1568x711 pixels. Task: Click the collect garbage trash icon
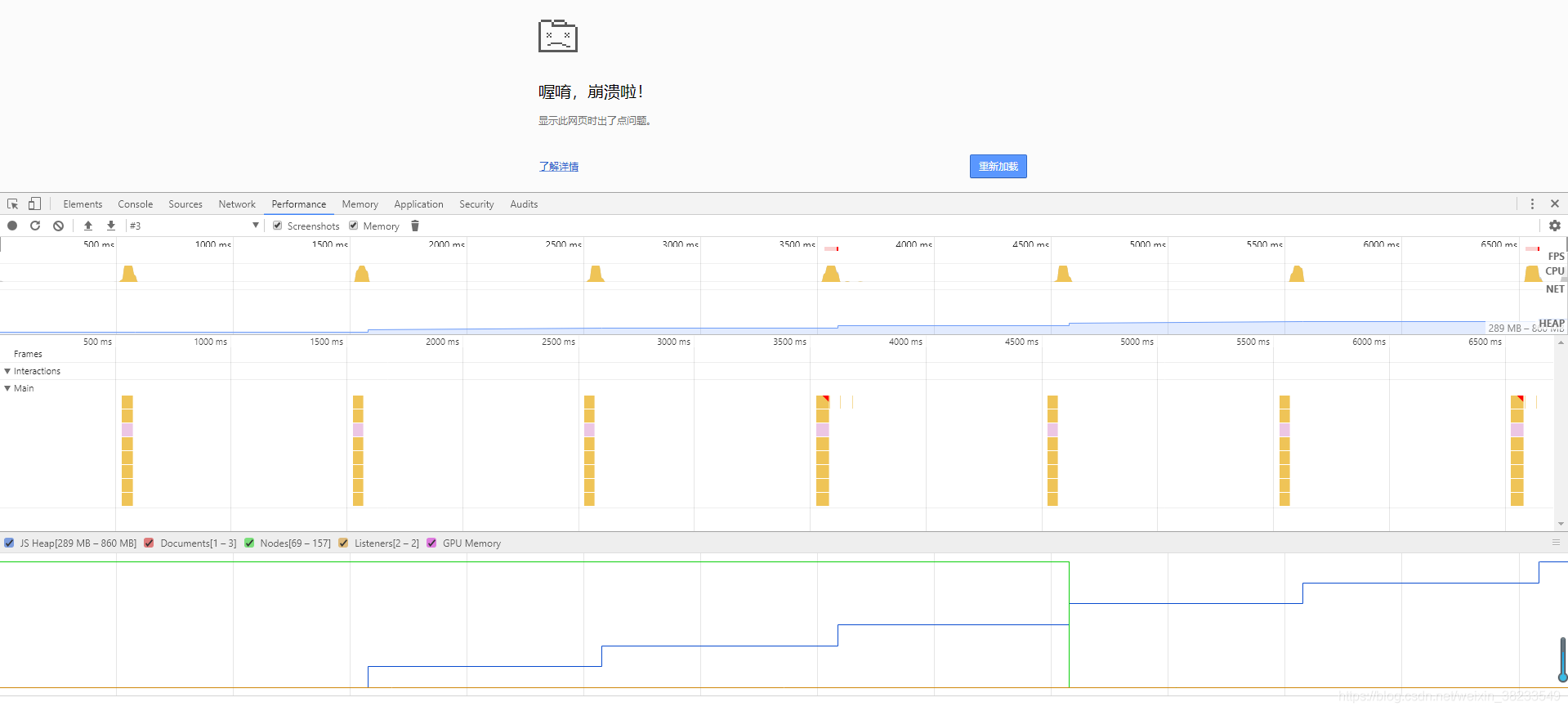(x=415, y=226)
